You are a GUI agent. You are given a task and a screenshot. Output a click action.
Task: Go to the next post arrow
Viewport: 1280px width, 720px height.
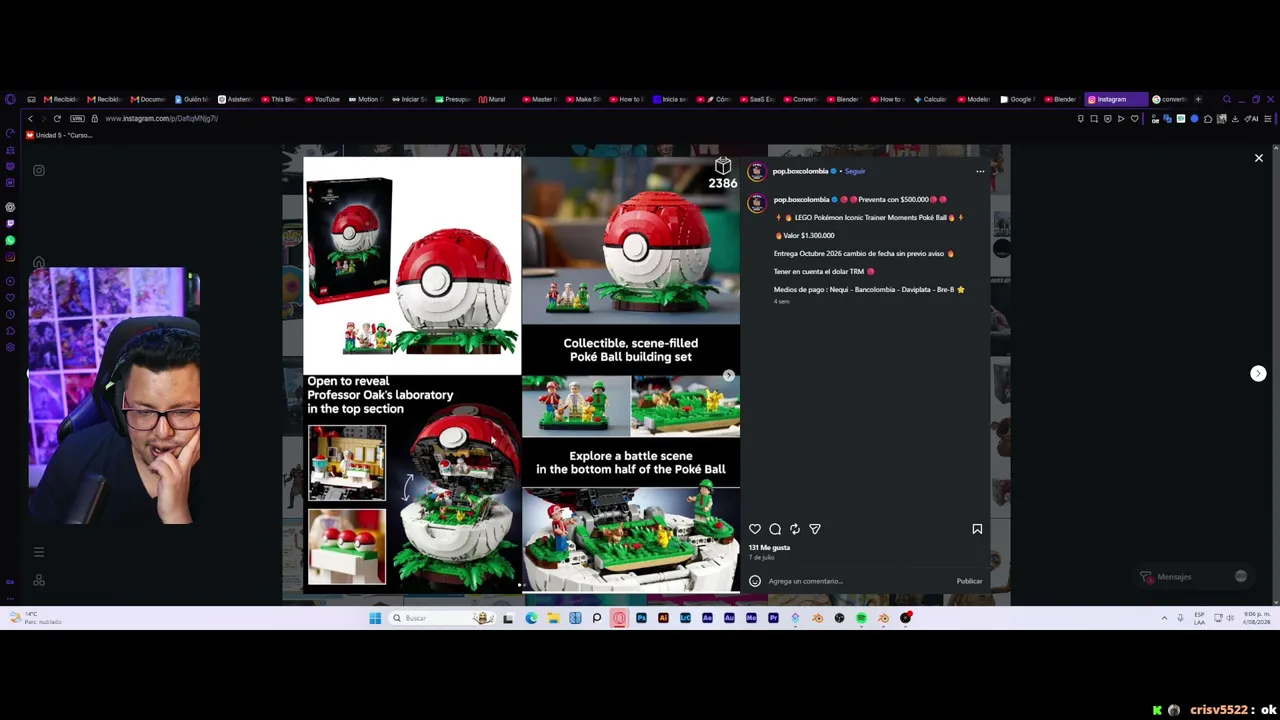[1258, 373]
